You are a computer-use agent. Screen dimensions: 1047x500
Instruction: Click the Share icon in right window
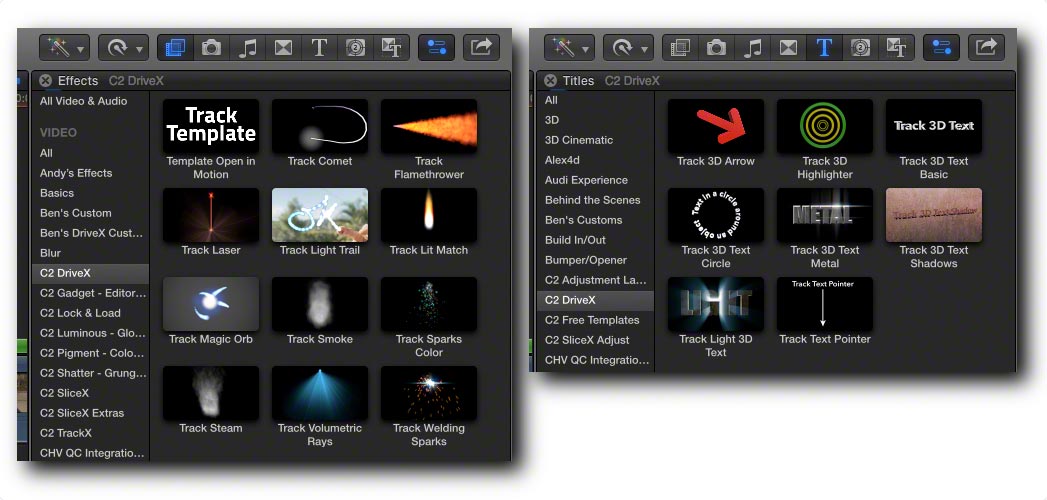click(986, 47)
